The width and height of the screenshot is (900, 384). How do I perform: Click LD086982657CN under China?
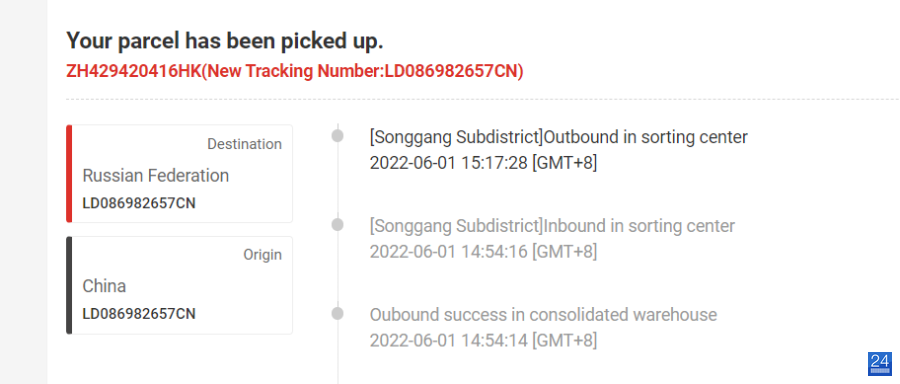pyautogui.click(x=139, y=314)
